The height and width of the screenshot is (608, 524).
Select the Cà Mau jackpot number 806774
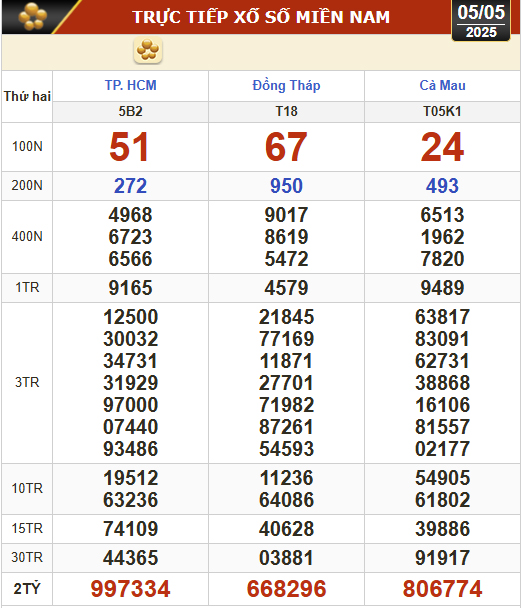coord(443,589)
